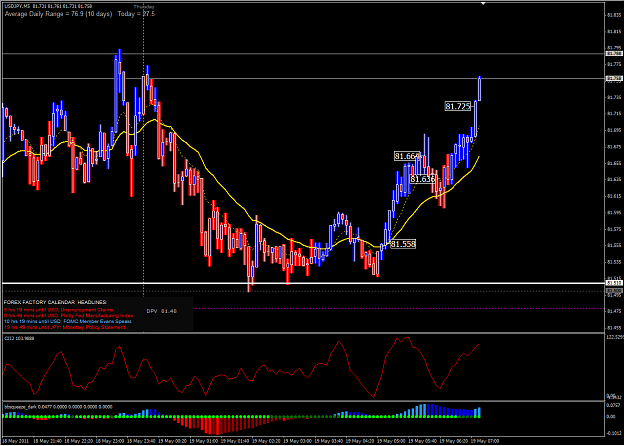The width and height of the screenshot is (625, 446).
Task: Click the 81.558 price label
Action: 403,244
